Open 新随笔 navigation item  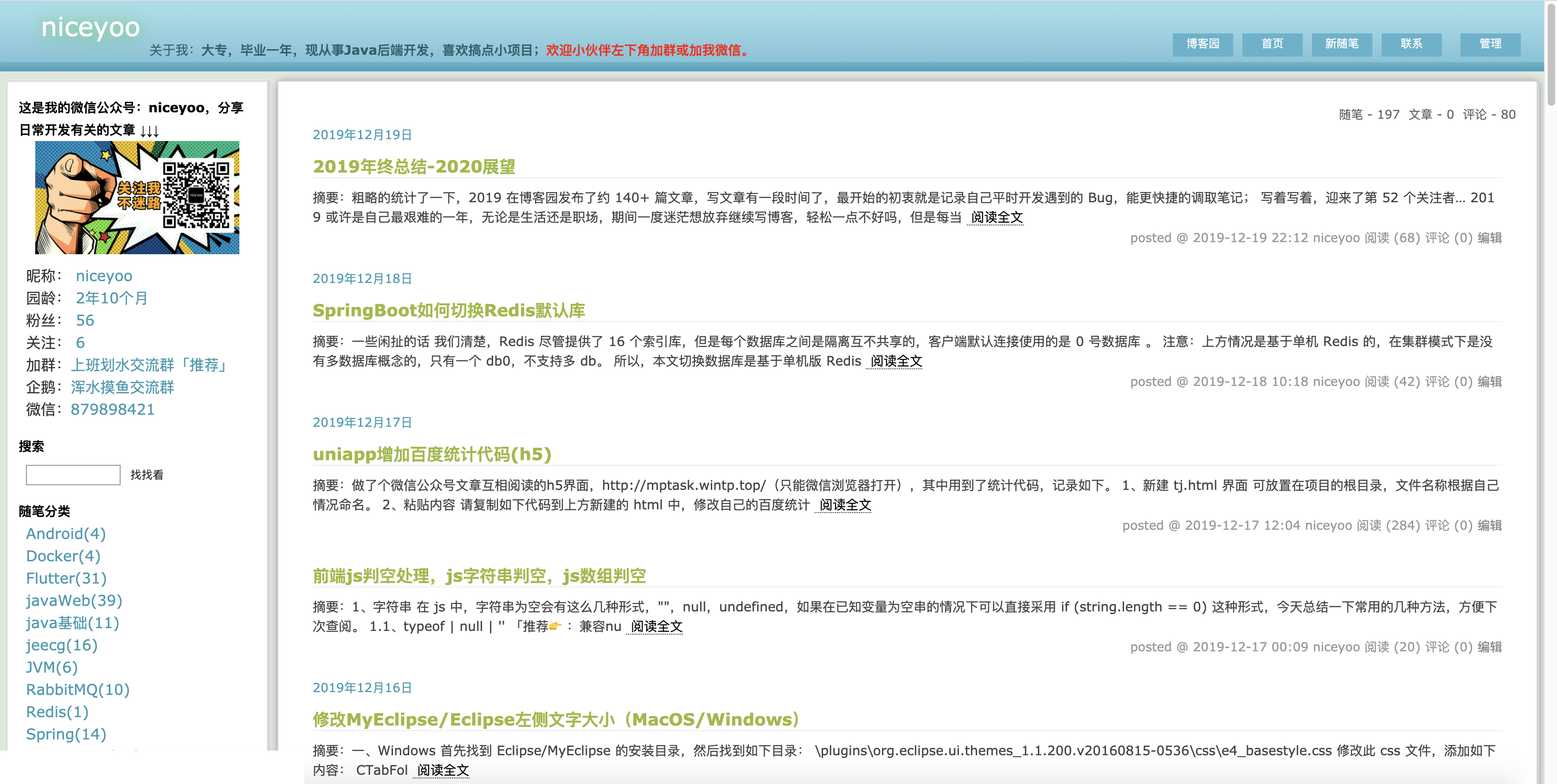coord(1342,44)
